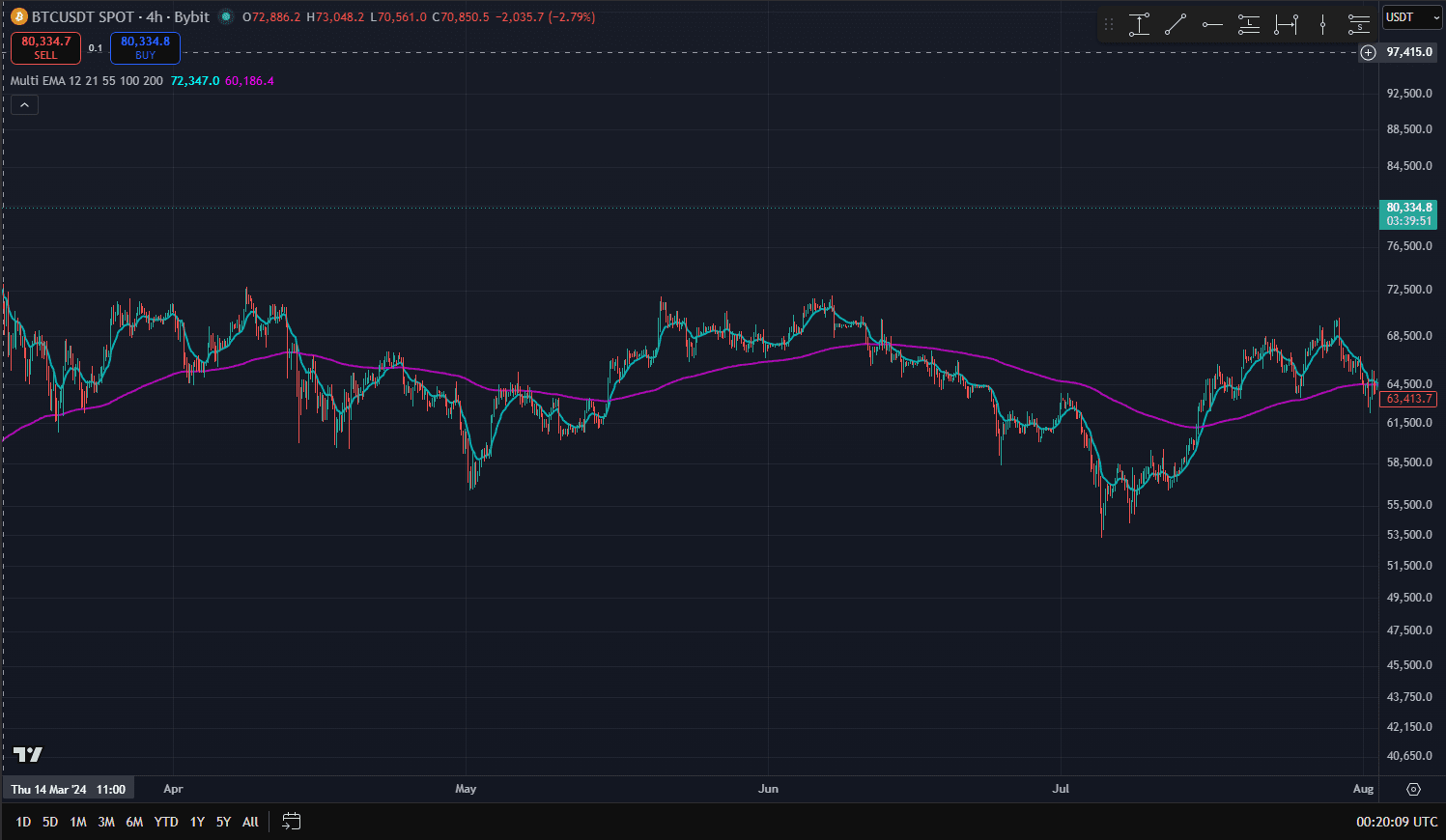Click the current price label 80,334.8
The height and width of the screenshot is (840, 1446).
pyautogui.click(x=1409, y=214)
